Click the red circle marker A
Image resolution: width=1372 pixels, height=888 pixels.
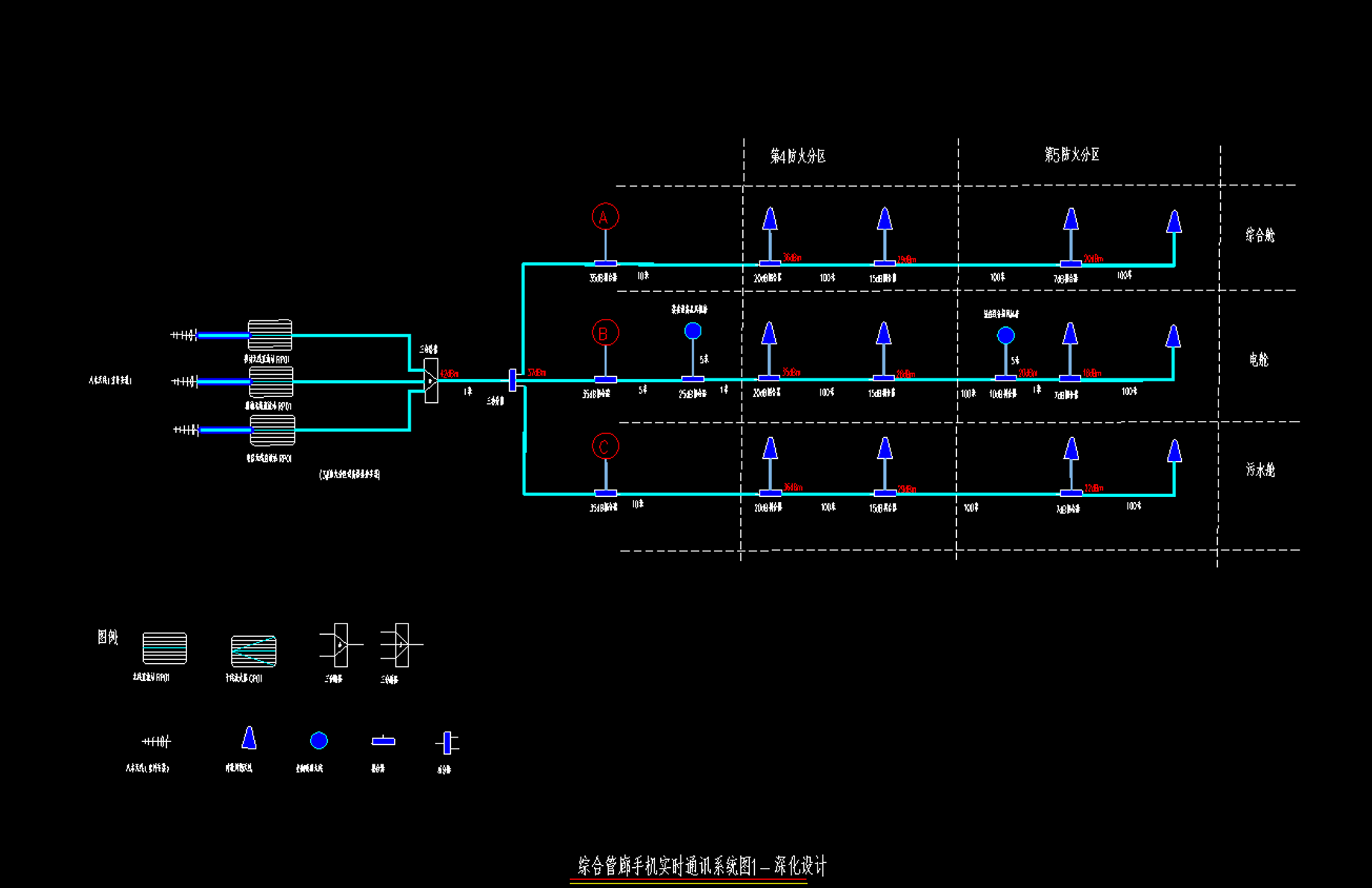(605, 217)
